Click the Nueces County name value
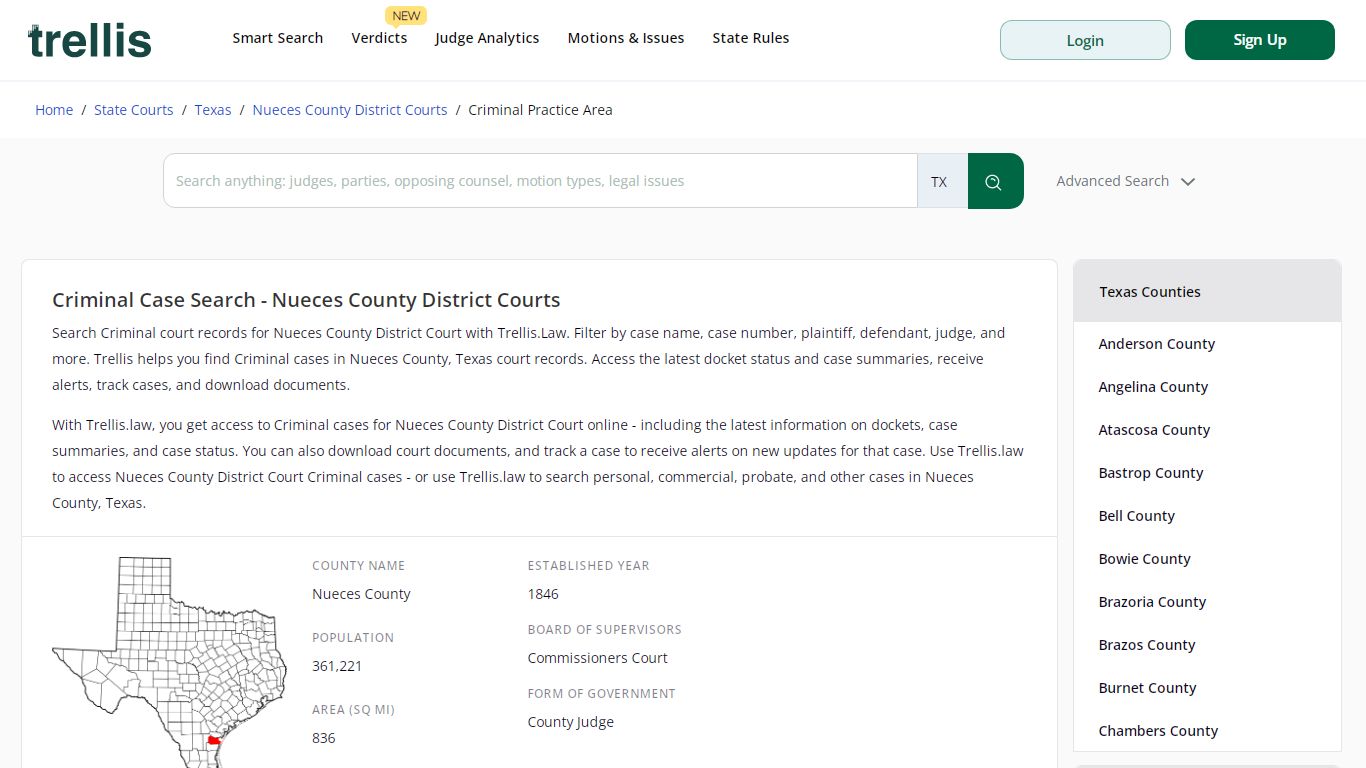This screenshot has width=1366, height=768. [x=361, y=594]
